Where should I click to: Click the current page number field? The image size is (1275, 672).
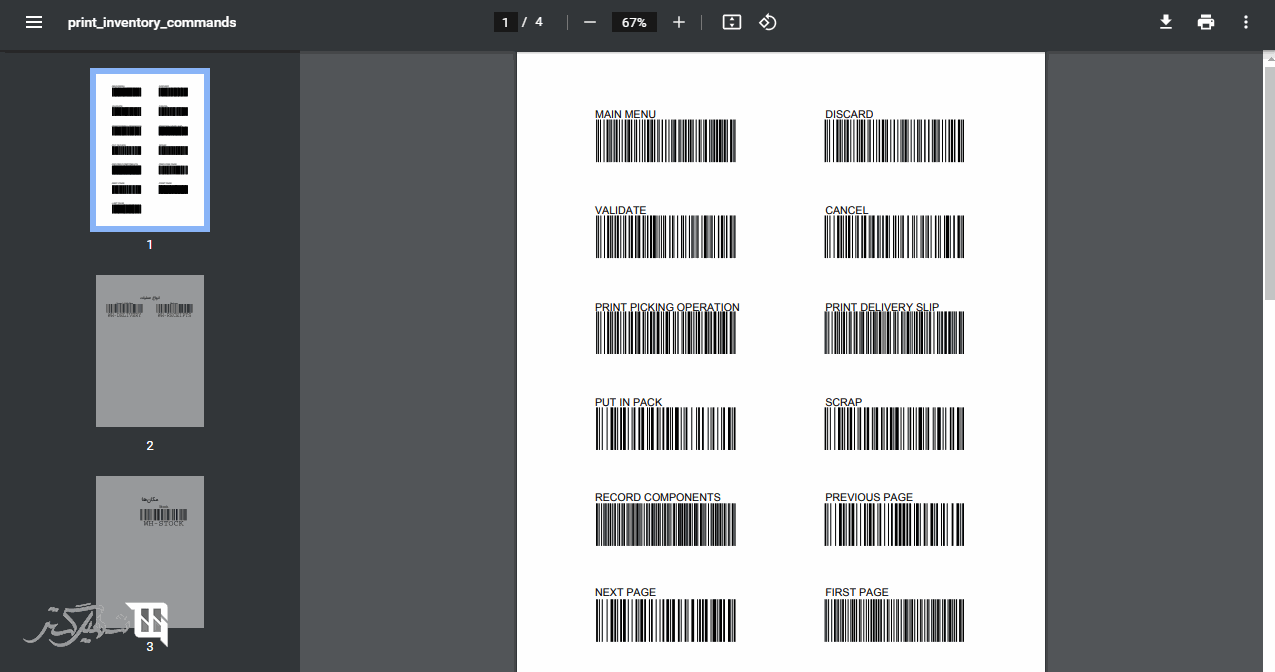(506, 22)
